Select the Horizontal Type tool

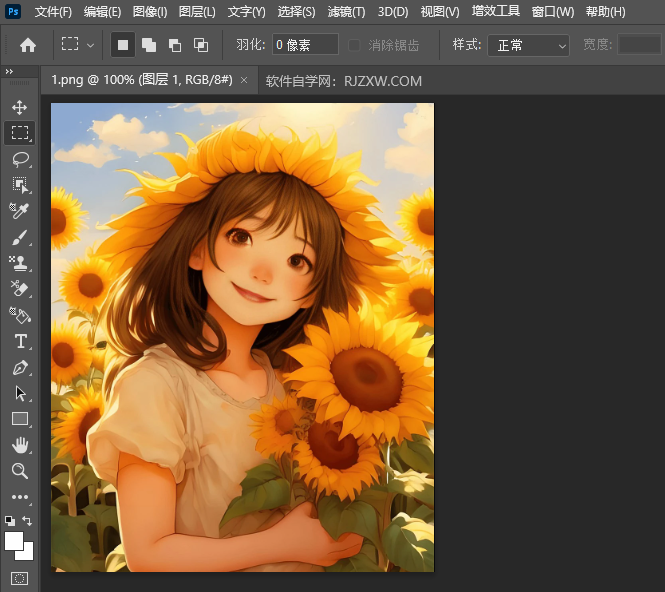[x=20, y=342]
